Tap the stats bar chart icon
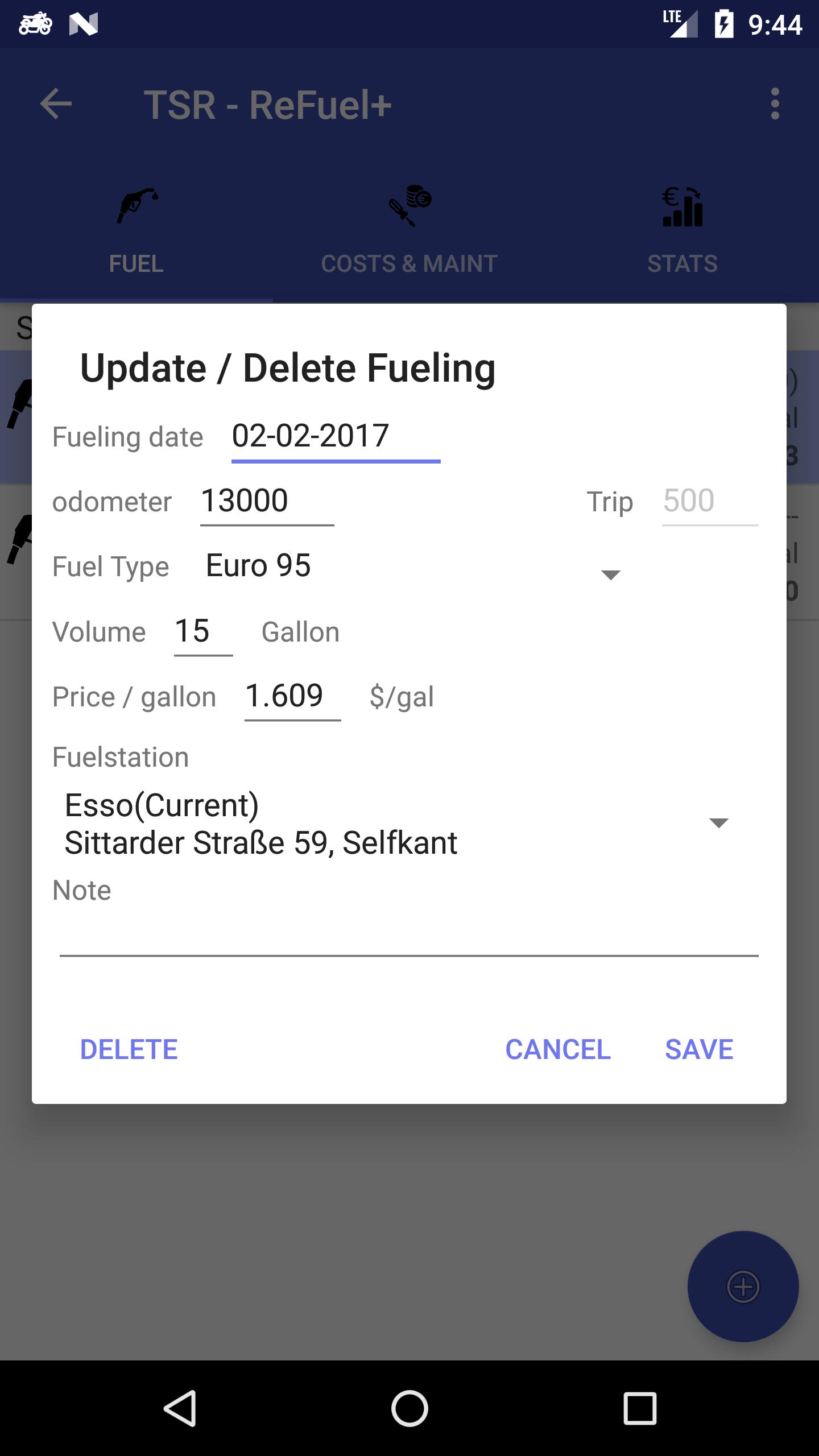This screenshot has width=819, height=1456. pyautogui.click(x=682, y=207)
